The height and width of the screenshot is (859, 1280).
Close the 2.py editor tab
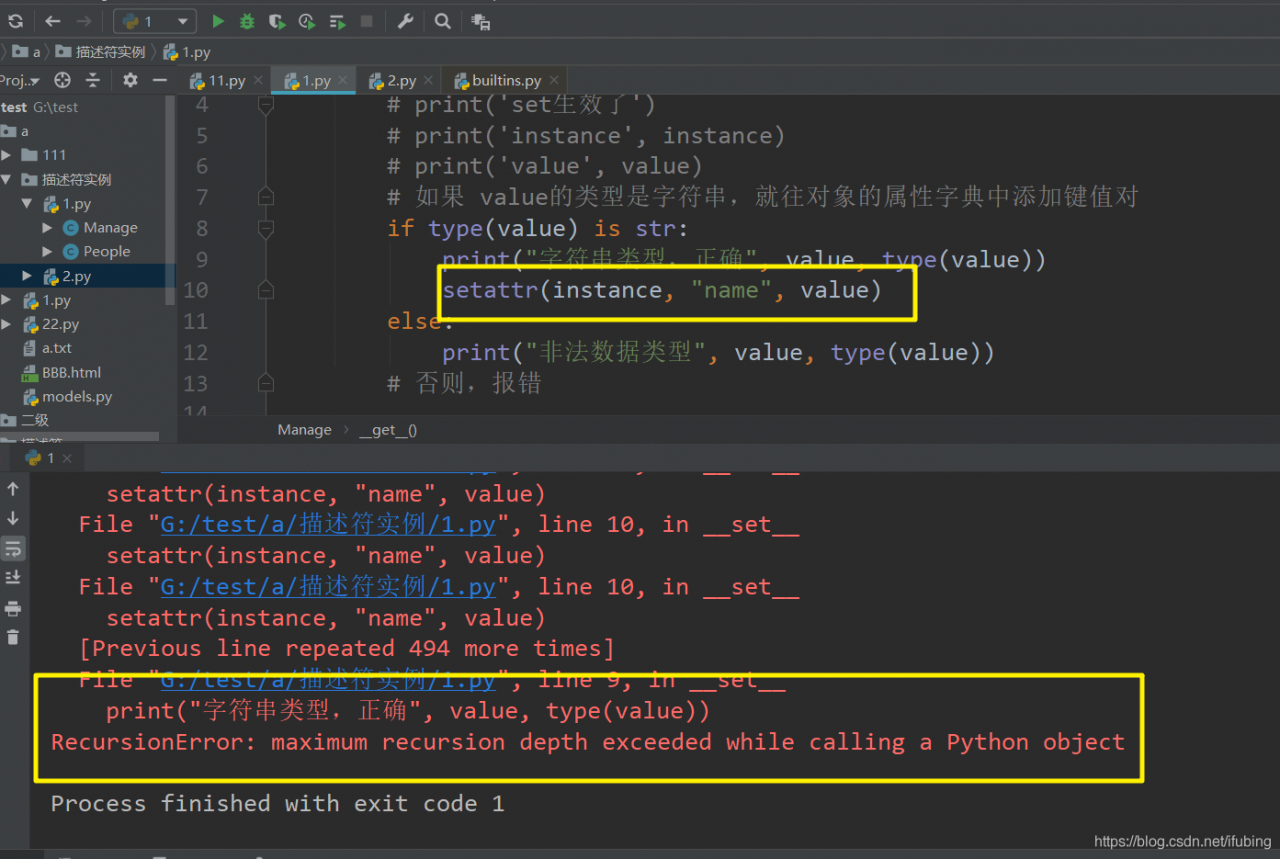[x=429, y=81]
